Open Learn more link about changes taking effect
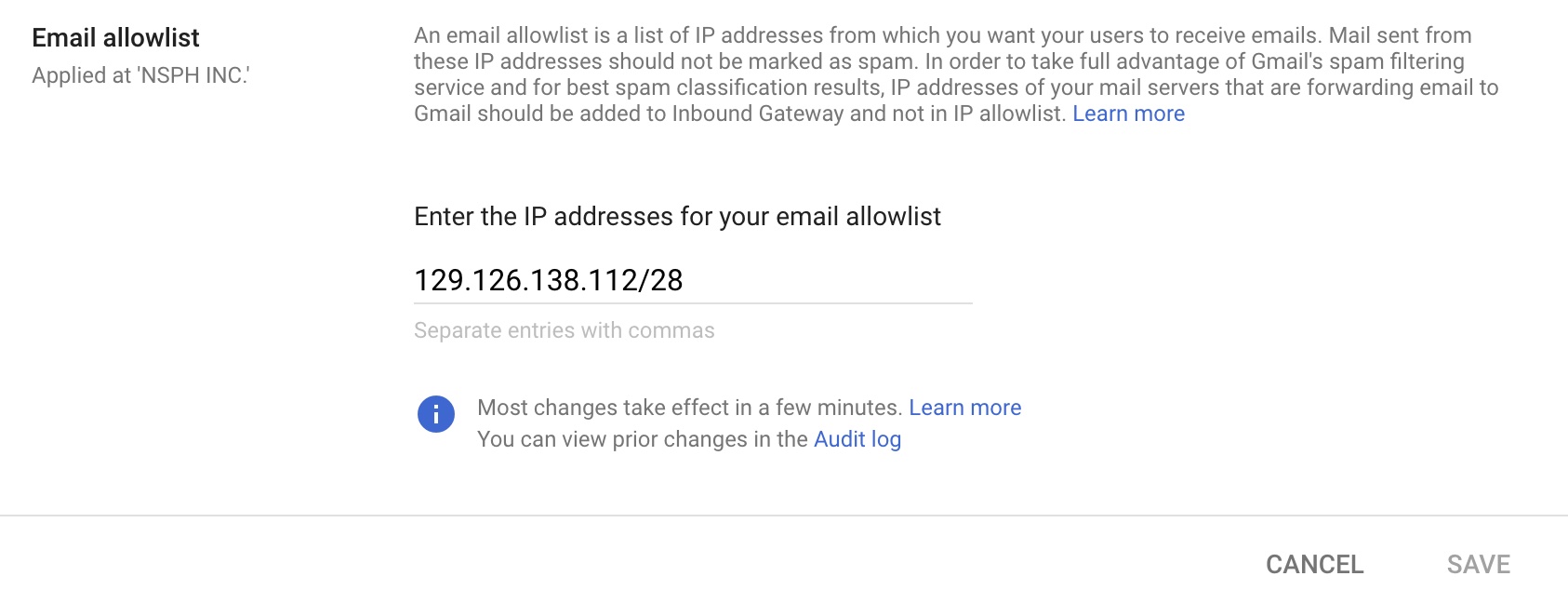This screenshot has height=603, width=1568. pos(964,408)
